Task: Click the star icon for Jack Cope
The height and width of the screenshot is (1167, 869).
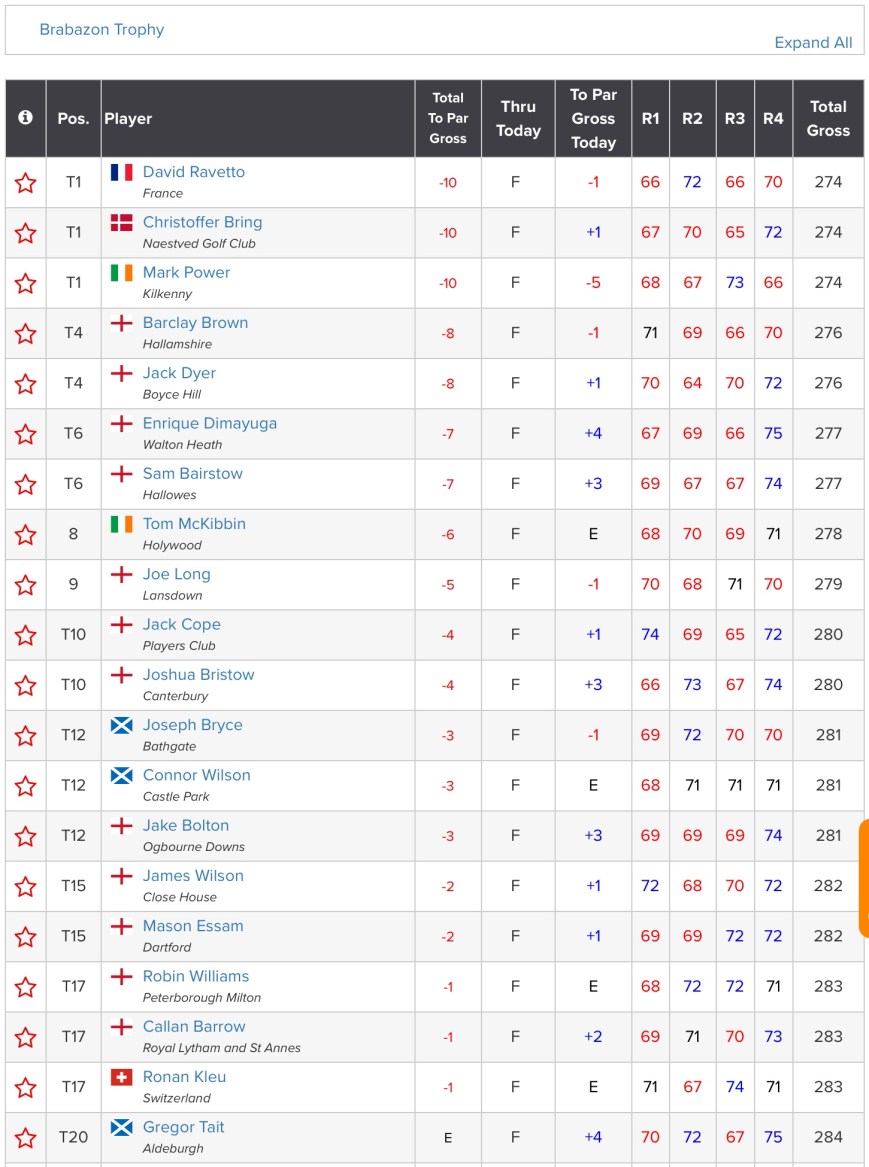Action: tap(26, 635)
